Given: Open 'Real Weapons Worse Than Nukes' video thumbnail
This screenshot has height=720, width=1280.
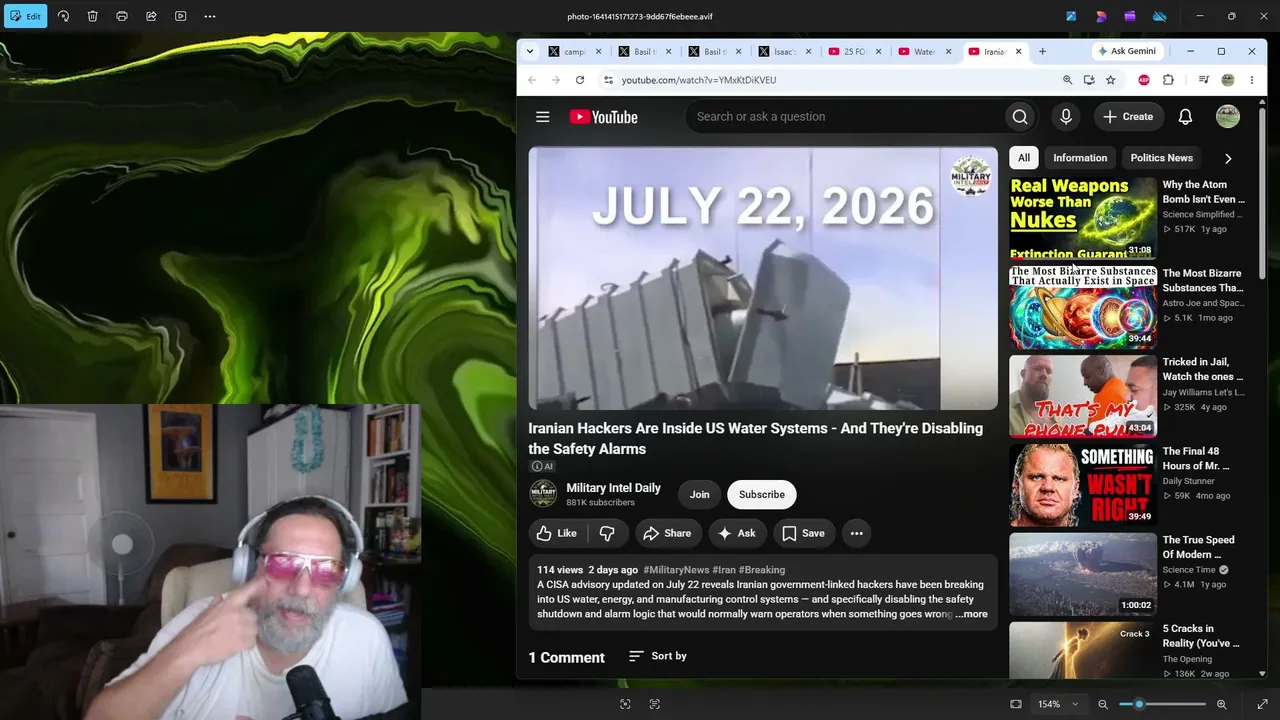Looking at the screenshot, I should tap(1083, 218).
